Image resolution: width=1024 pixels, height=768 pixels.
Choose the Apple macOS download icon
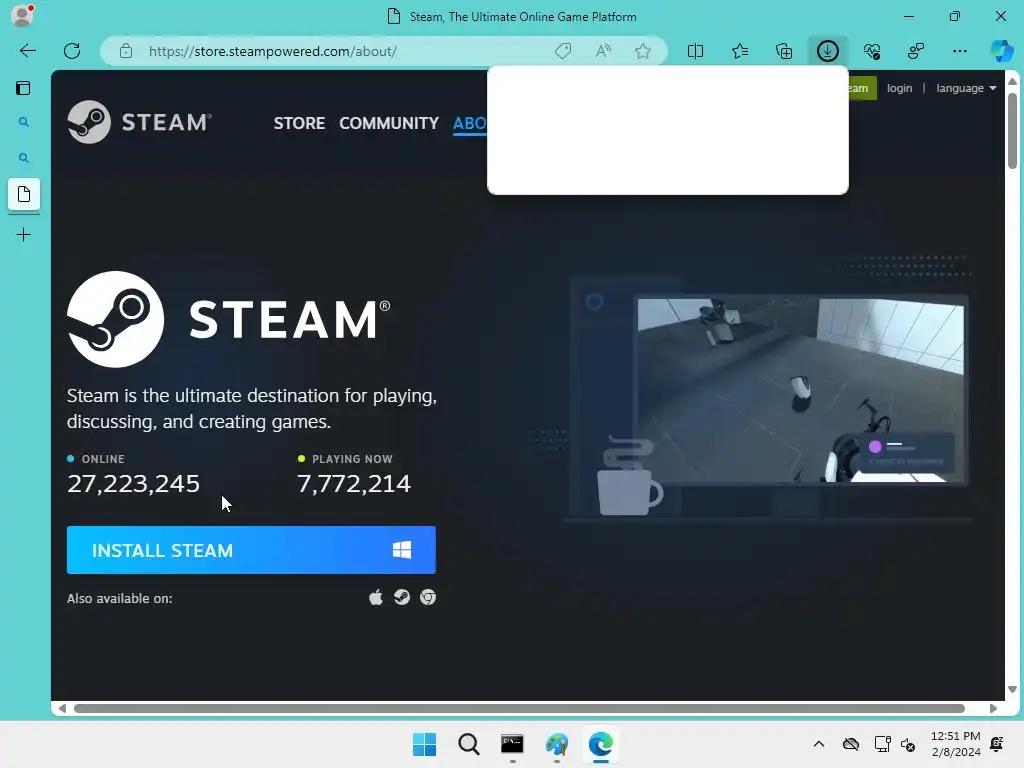point(376,598)
